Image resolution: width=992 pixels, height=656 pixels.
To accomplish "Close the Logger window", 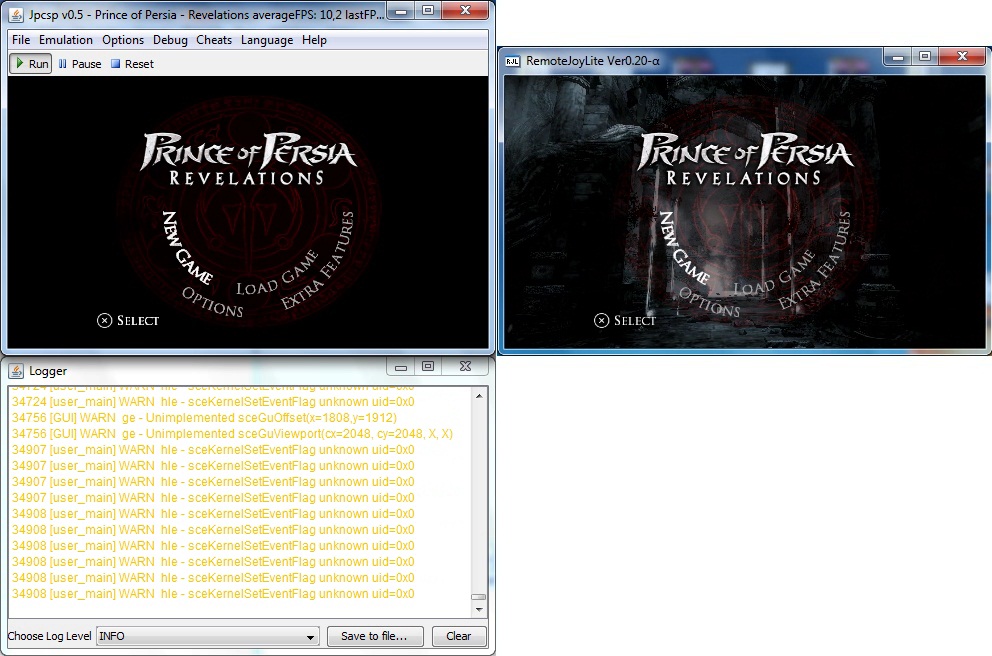I will [x=465, y=367].
